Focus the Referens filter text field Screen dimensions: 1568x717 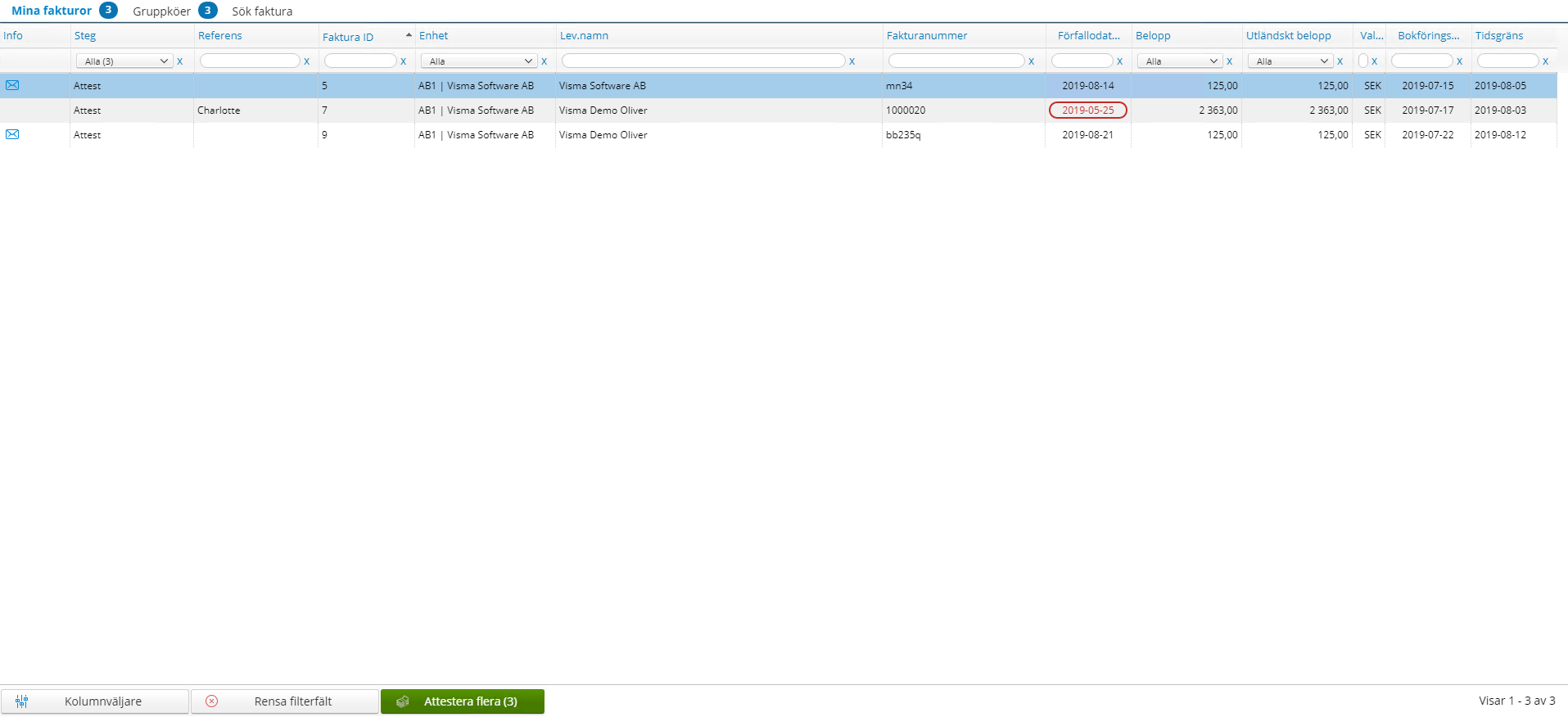[x=250, y=61]
